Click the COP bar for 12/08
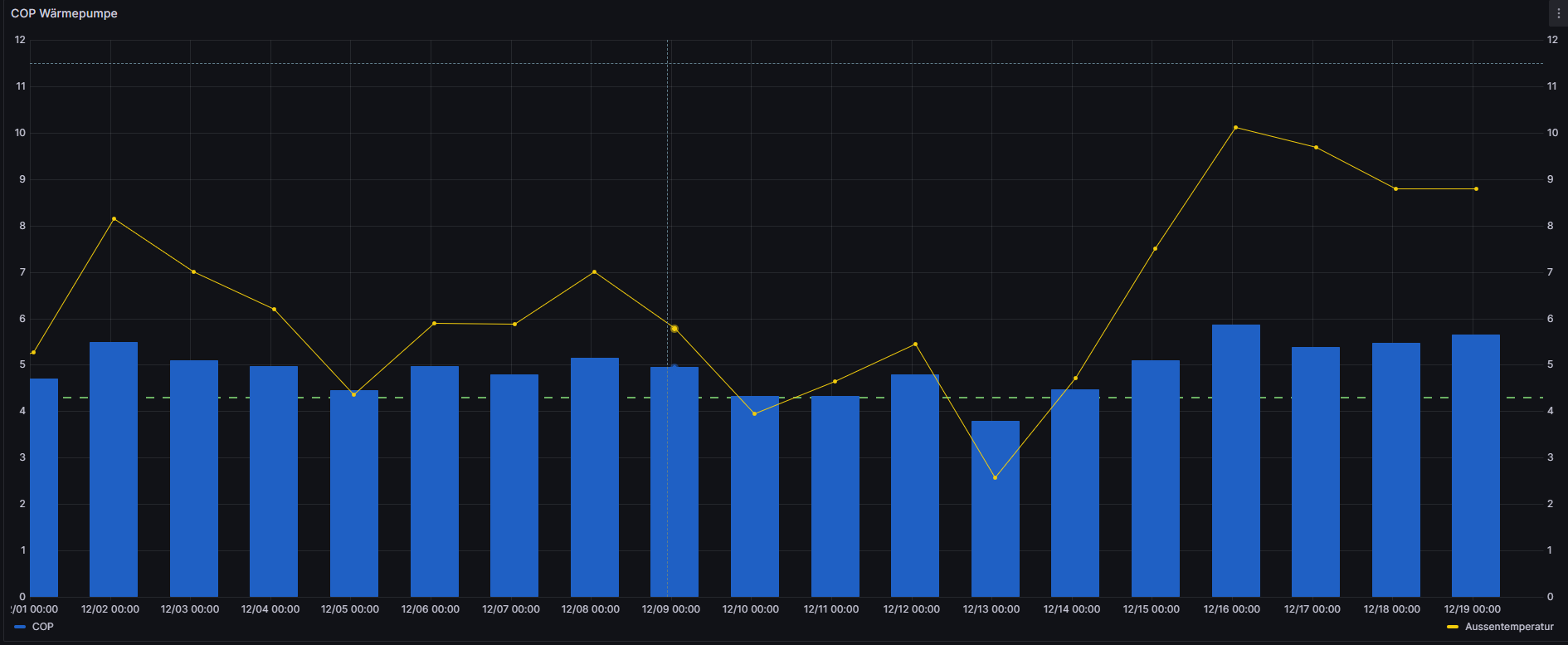 point(595,477)
